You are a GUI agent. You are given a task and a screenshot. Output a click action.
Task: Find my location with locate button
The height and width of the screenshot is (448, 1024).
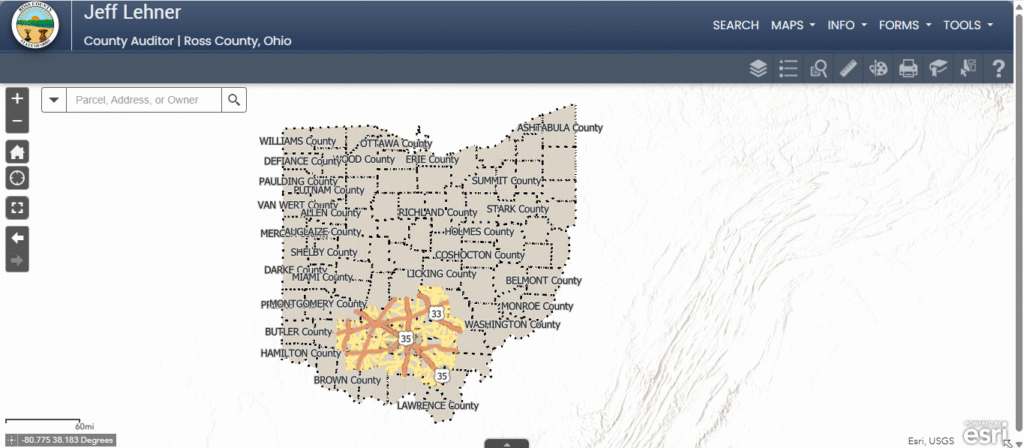pyautogui.click(x=18, y=177)
